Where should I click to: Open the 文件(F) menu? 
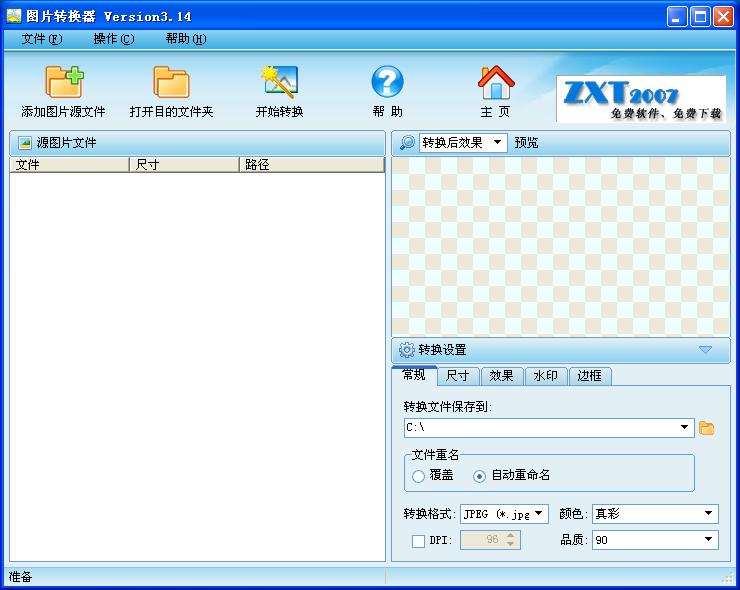coord(41,39)
